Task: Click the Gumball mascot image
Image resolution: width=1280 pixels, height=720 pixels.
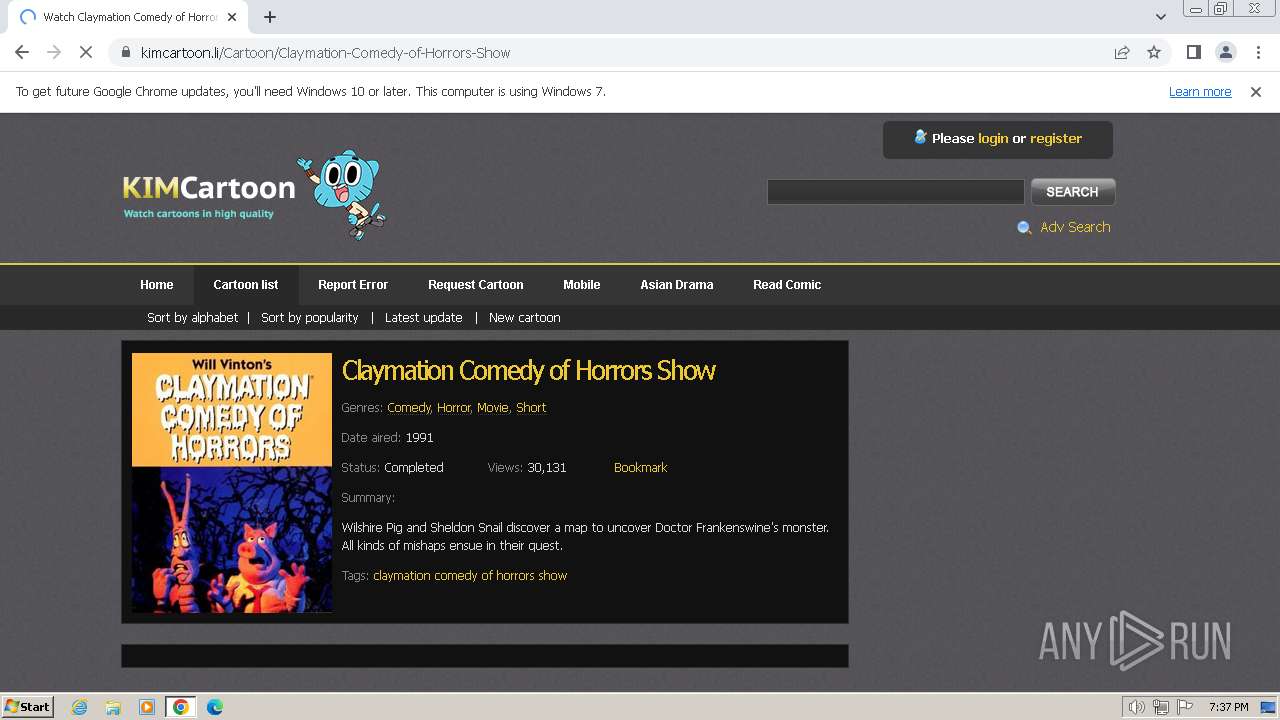Action: tap(343, 194)
